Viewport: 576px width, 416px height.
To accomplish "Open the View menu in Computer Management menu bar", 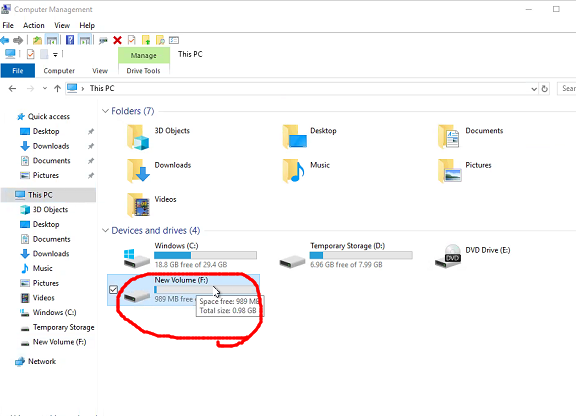I will tap(62, 25).
